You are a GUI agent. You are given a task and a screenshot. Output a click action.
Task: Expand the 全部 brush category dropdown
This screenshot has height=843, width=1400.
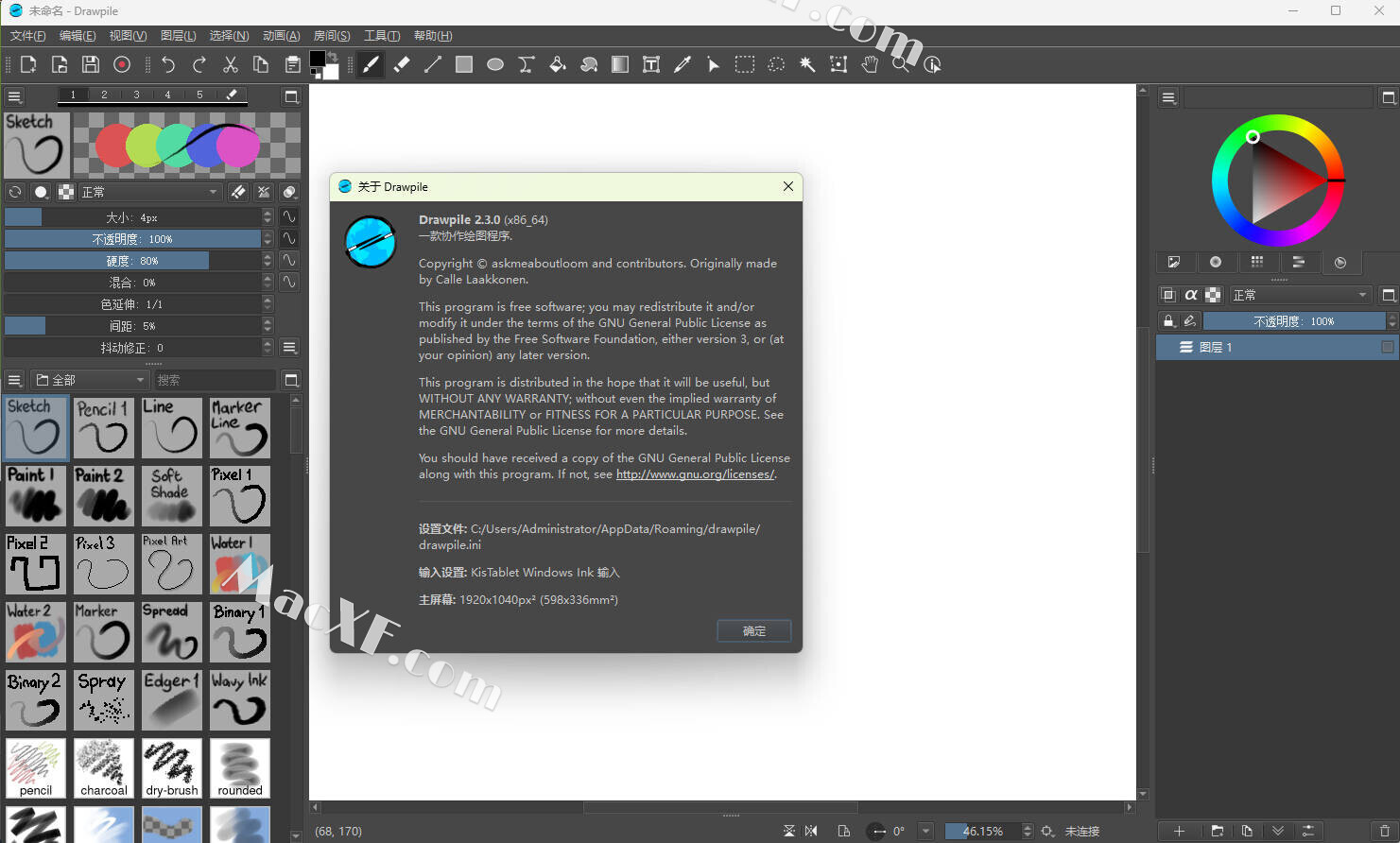(x=91, y=380)
